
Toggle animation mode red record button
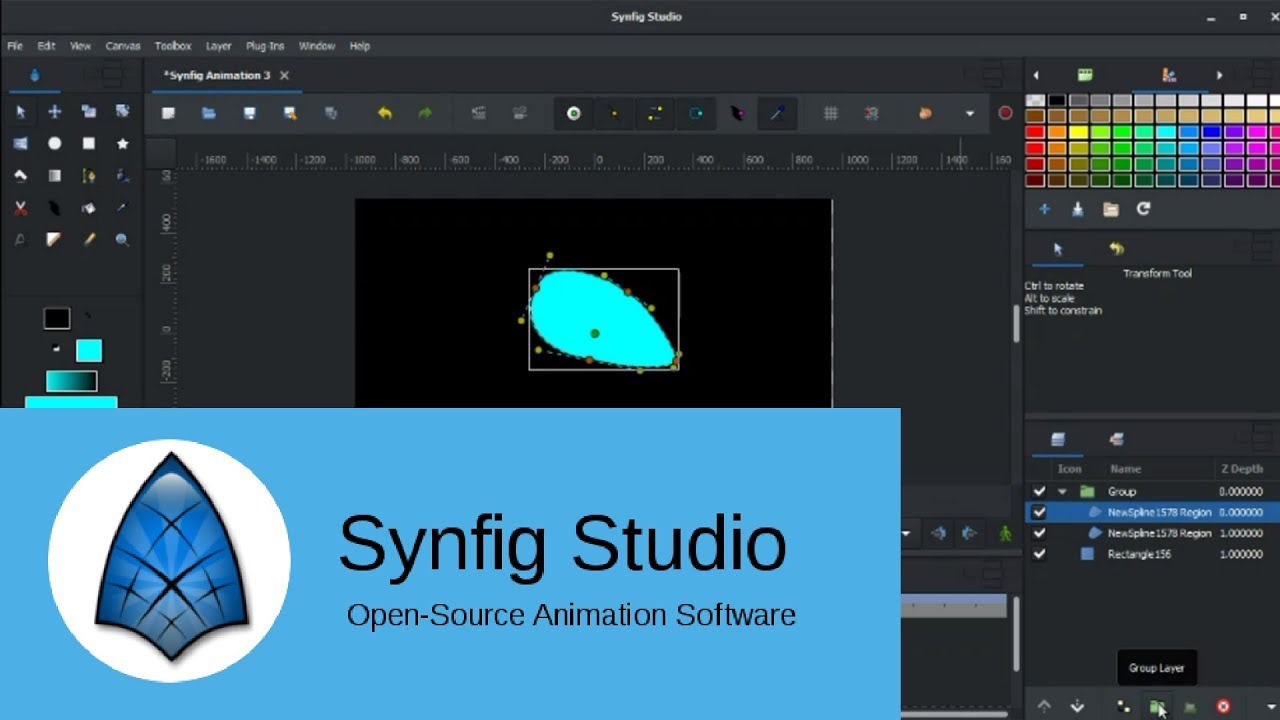coord(1005,113)
